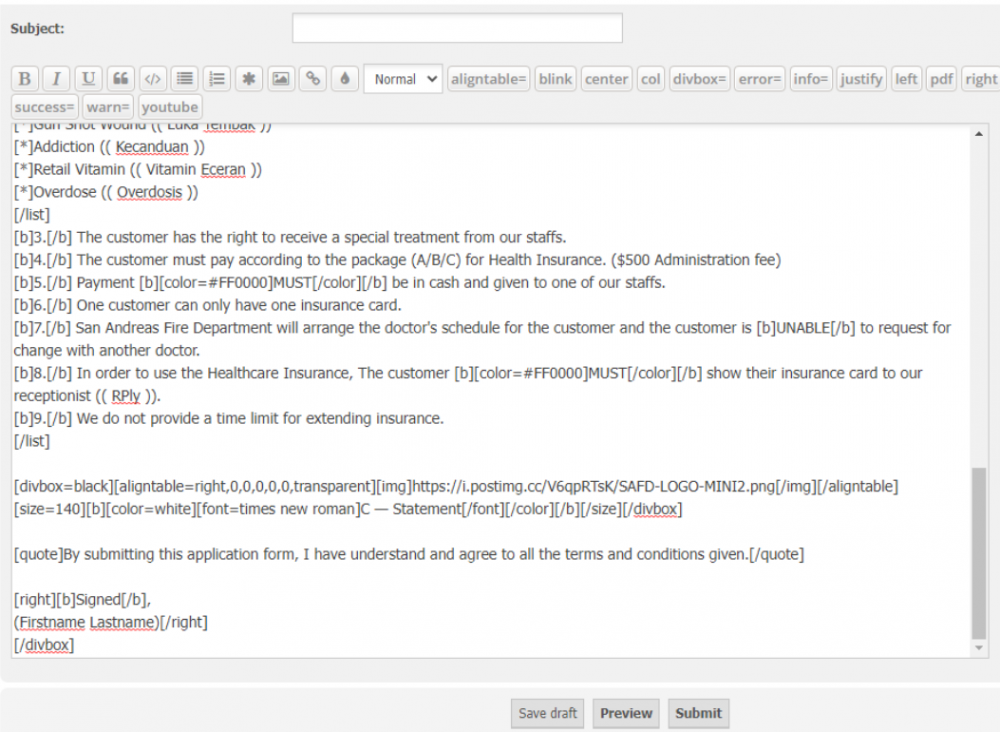Click the text 'receptionist (( RPly )).'
This screenshot has height=732, width=1000.
click(87, 396)
